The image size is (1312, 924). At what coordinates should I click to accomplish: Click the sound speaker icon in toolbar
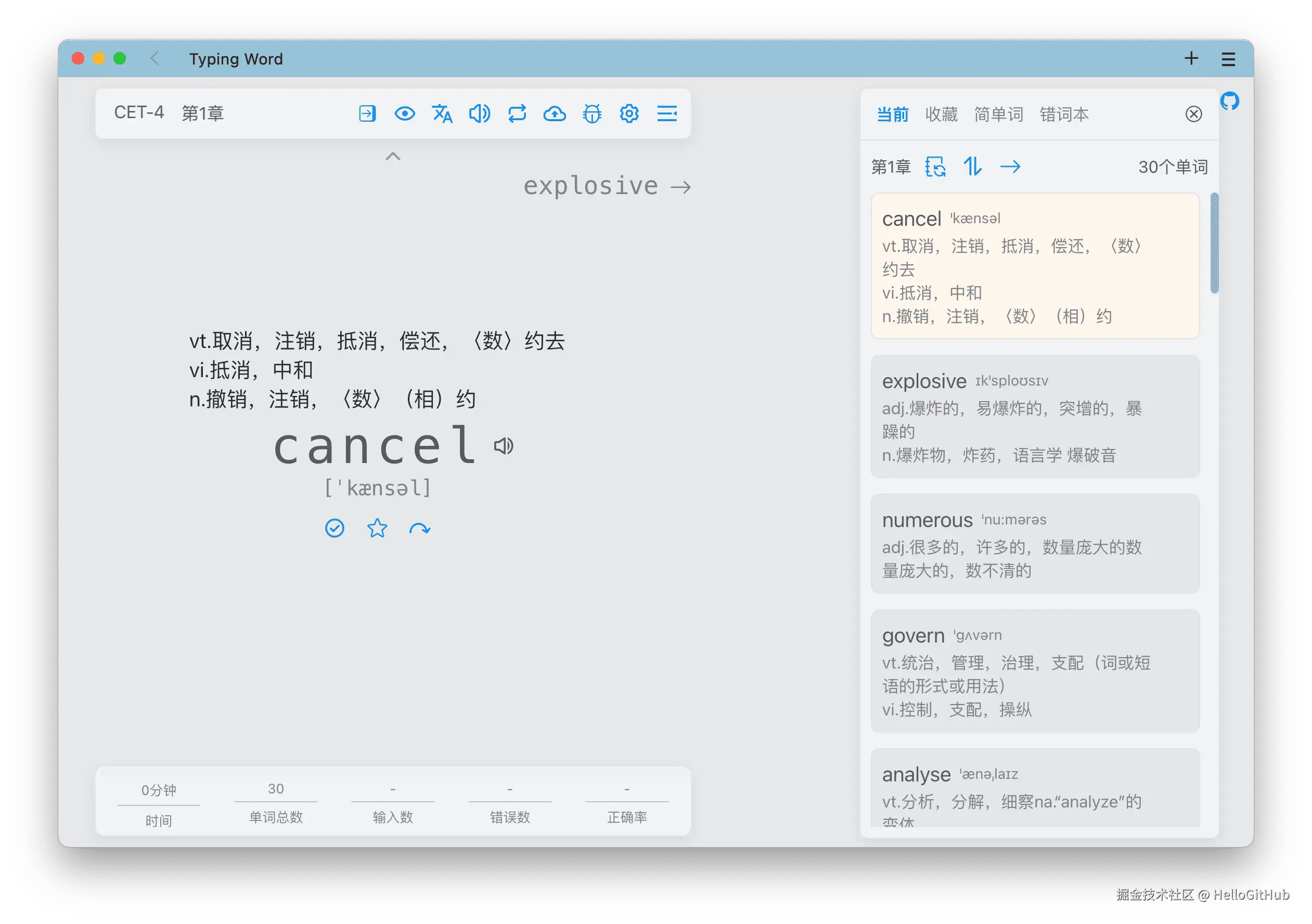(x=480, y=114)
